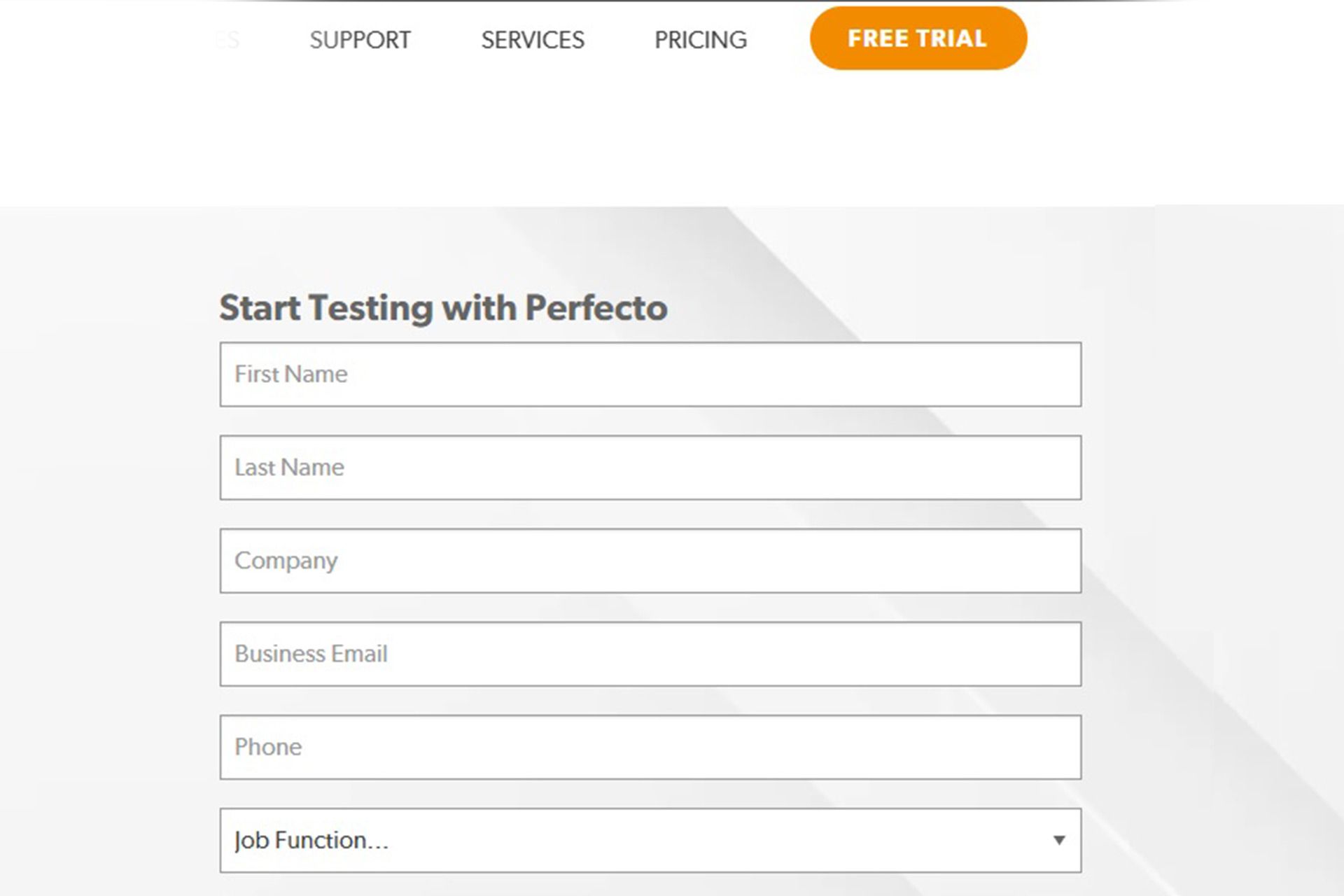Focus the First Name input field

[650, 374]
